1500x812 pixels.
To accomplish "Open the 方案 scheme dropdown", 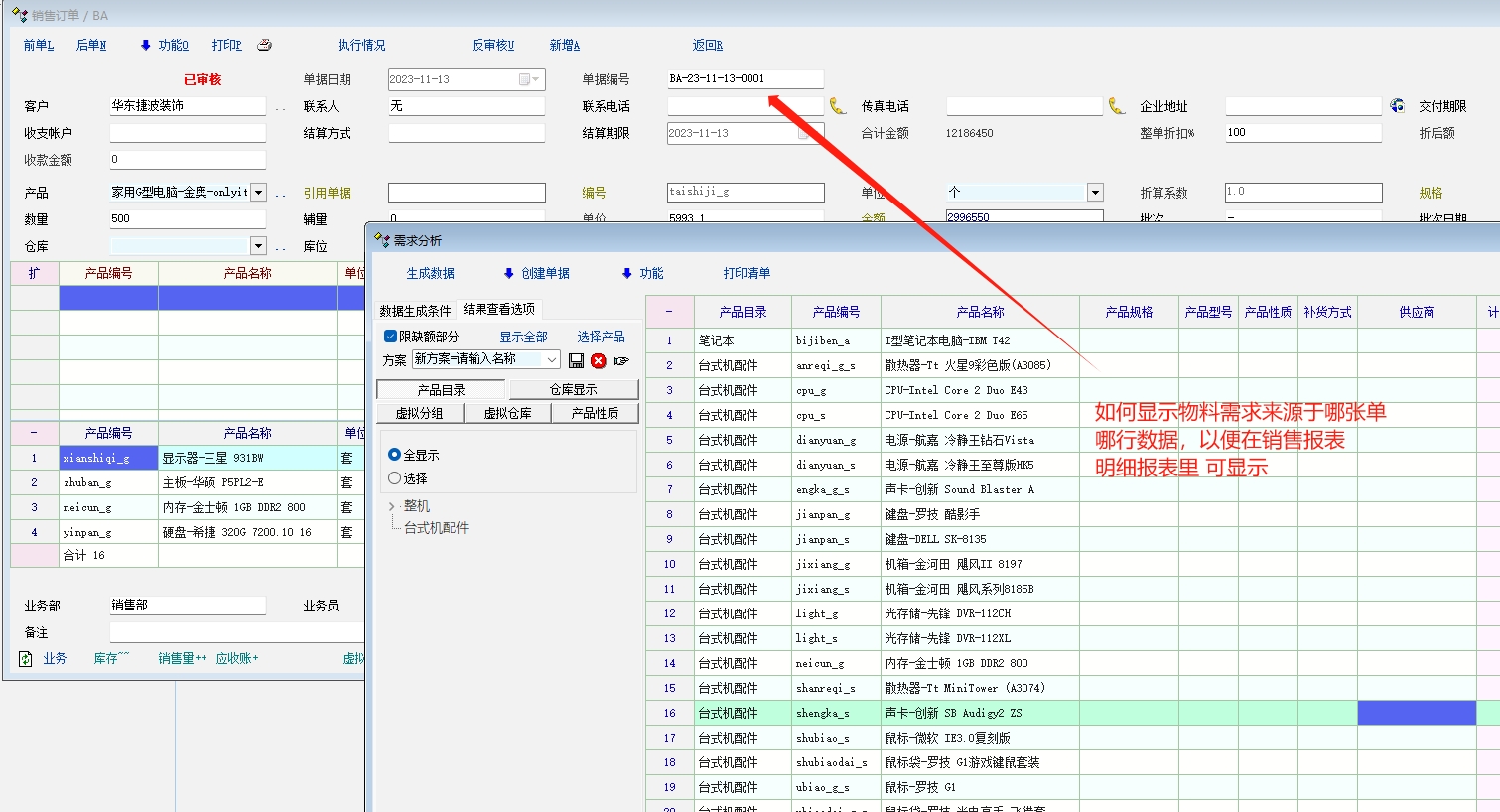I will [x=552, y=359].
